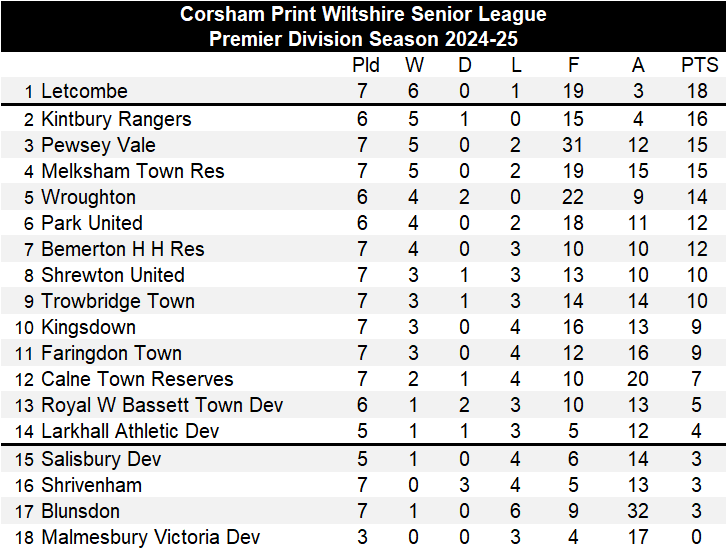Click on Park United
Viewport: 726px width, 550px height.
coord(91,223)
